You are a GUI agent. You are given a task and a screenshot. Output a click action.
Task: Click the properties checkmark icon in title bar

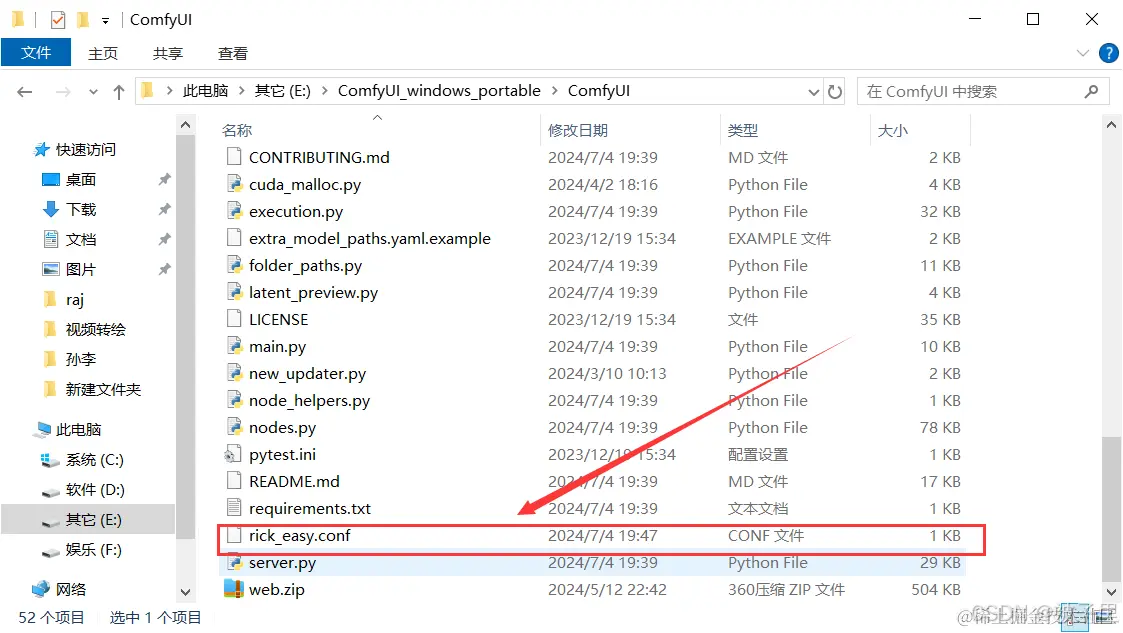pos(58,20)
